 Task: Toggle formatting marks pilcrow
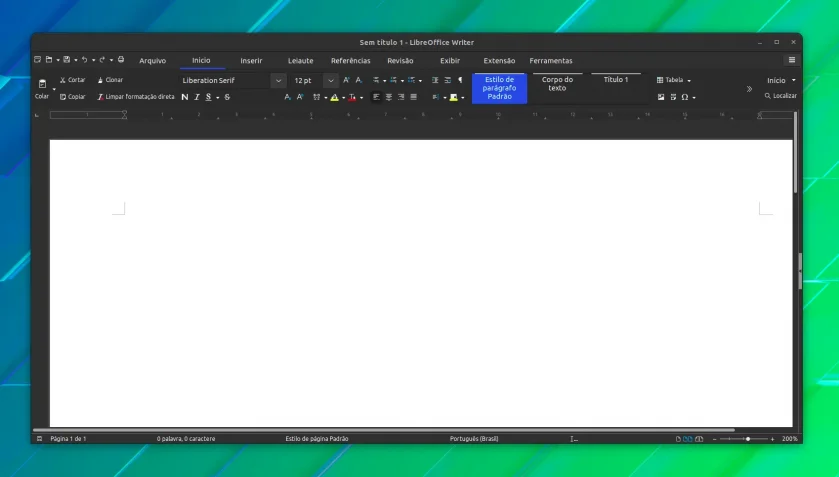460,80
